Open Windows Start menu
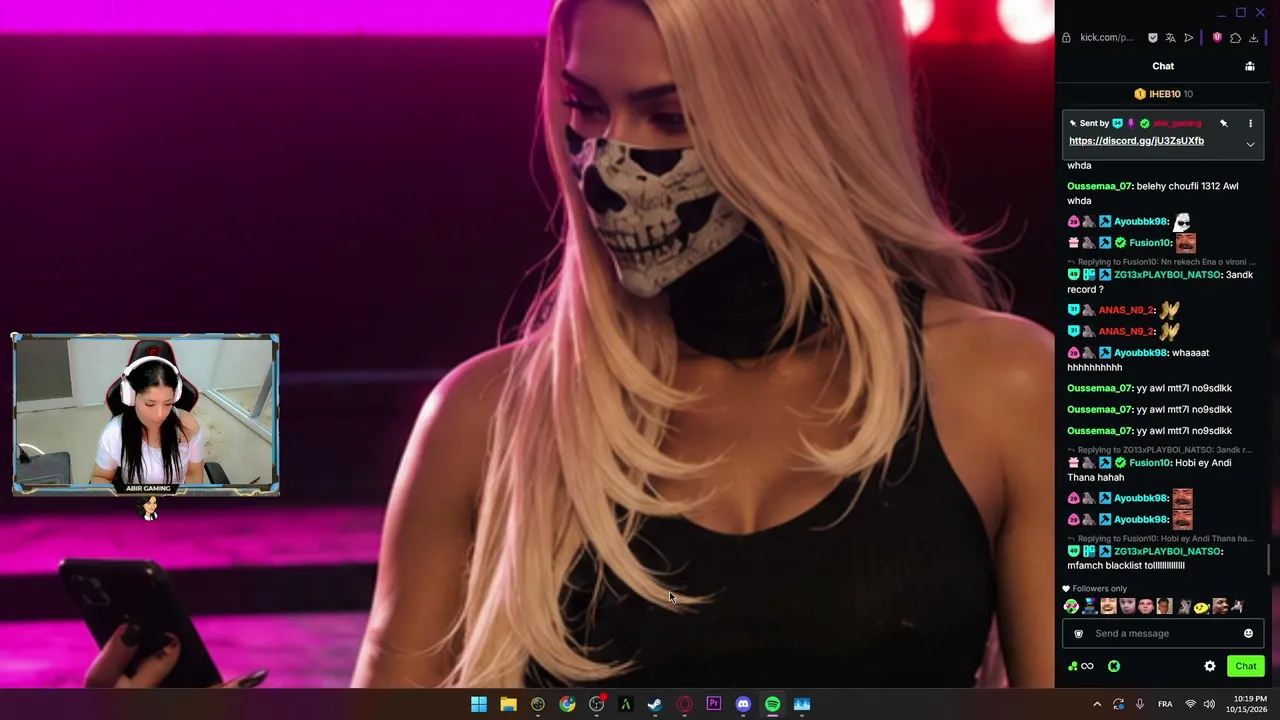Screen dimensions: 1280x720 click(x=479, y=704)
